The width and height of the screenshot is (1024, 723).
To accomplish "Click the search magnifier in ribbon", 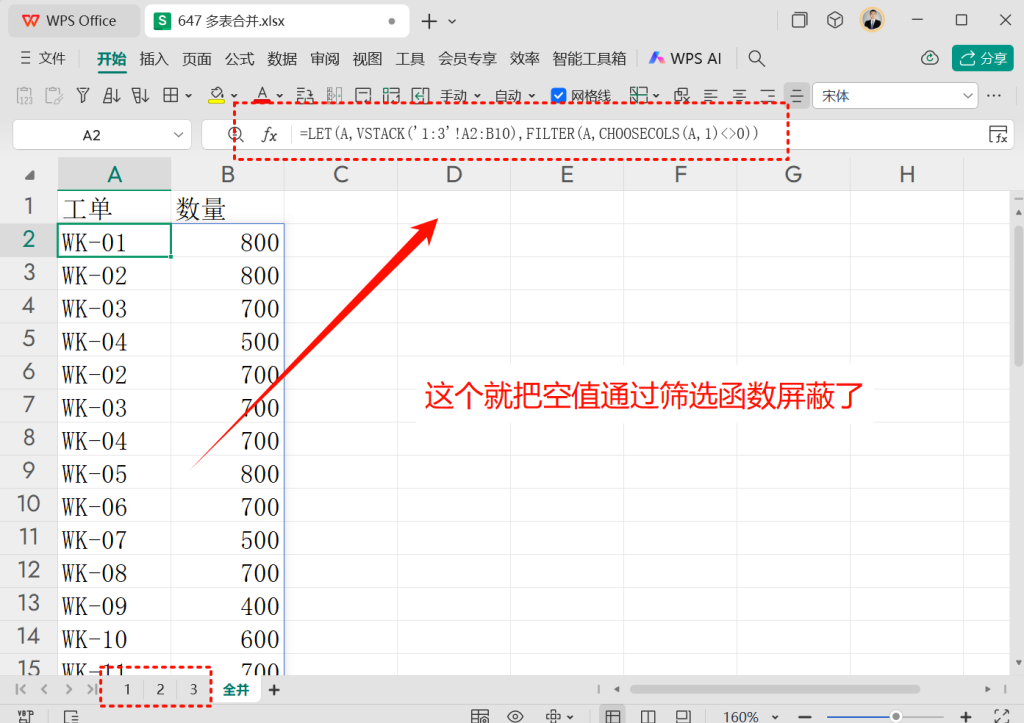I will click(x=756, y=59).
